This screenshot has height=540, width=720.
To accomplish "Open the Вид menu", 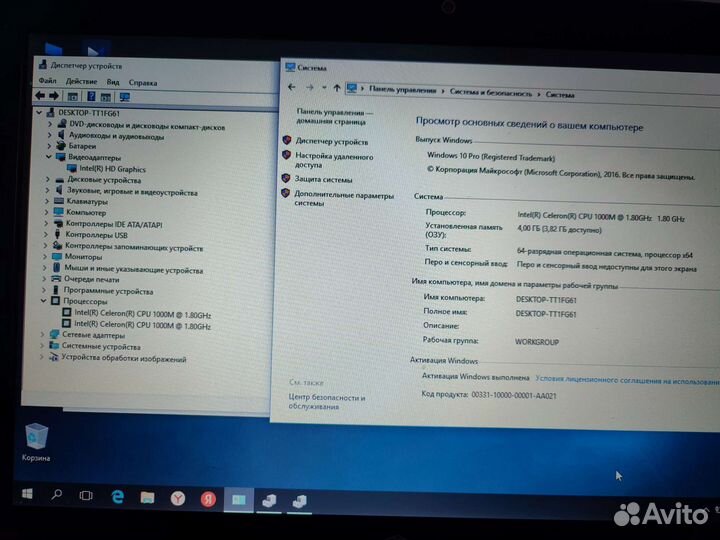I will 113,82.
